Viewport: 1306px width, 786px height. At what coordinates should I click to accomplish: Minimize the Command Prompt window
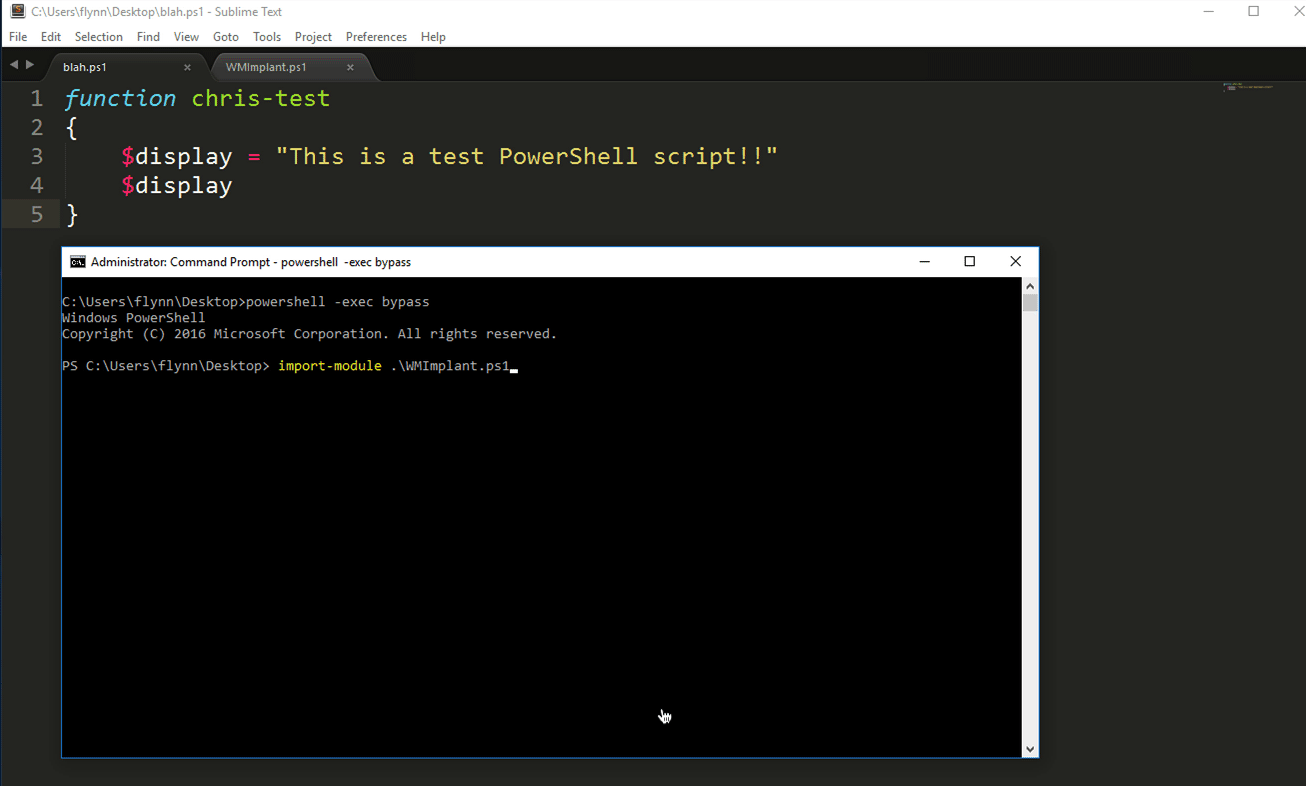pos(924,262)
